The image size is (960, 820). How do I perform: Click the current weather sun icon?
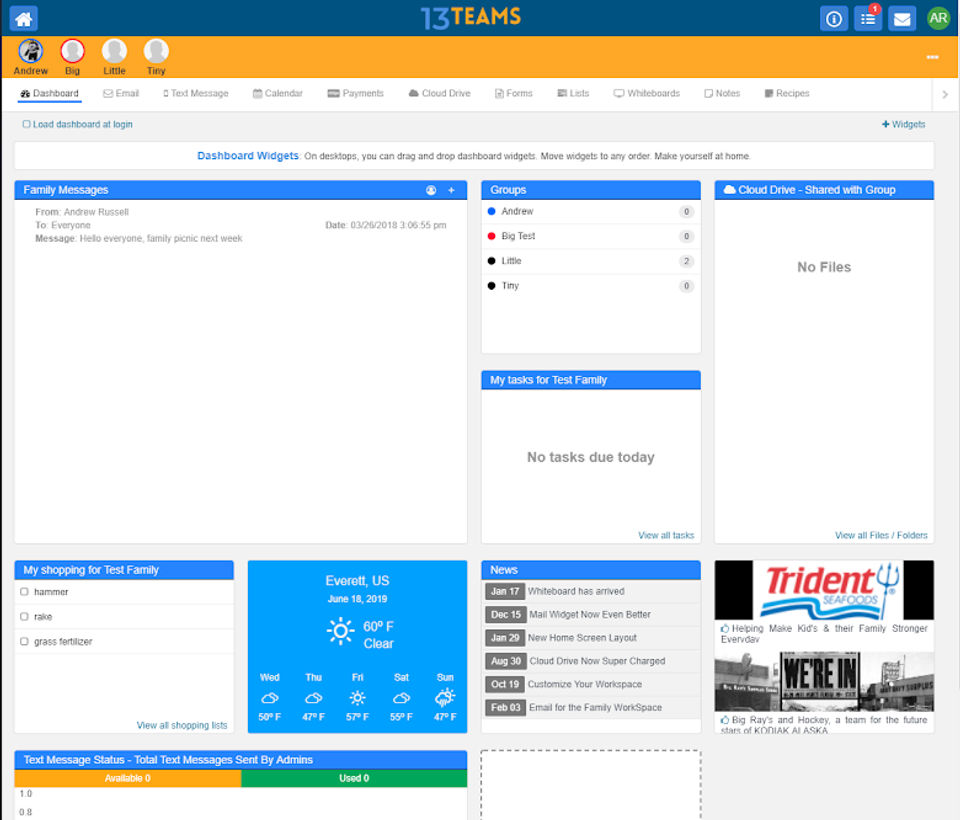340,632
